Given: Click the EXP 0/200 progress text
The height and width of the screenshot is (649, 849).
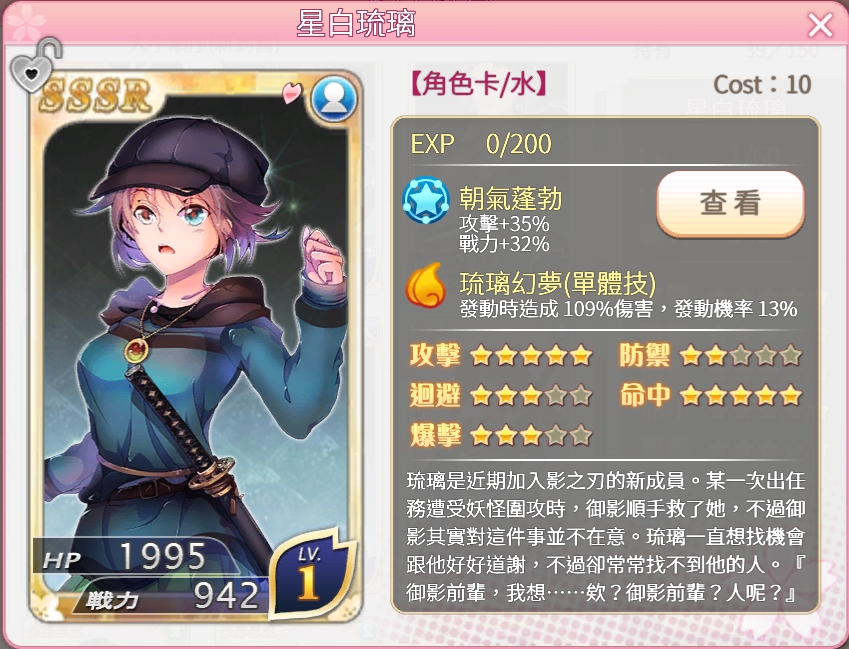Looking at the screenshot, I should 481,143.
